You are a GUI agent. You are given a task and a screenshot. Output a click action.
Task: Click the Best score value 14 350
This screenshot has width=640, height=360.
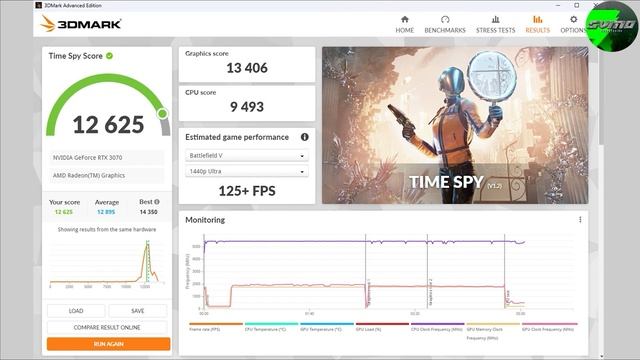point(148,212)
